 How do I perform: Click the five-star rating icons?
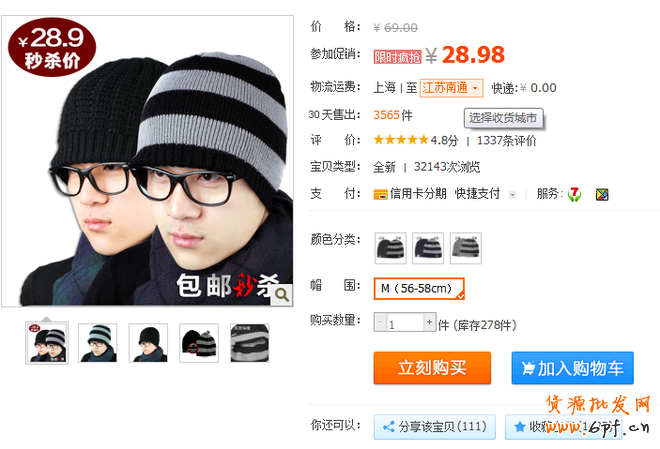coord(401,139)
